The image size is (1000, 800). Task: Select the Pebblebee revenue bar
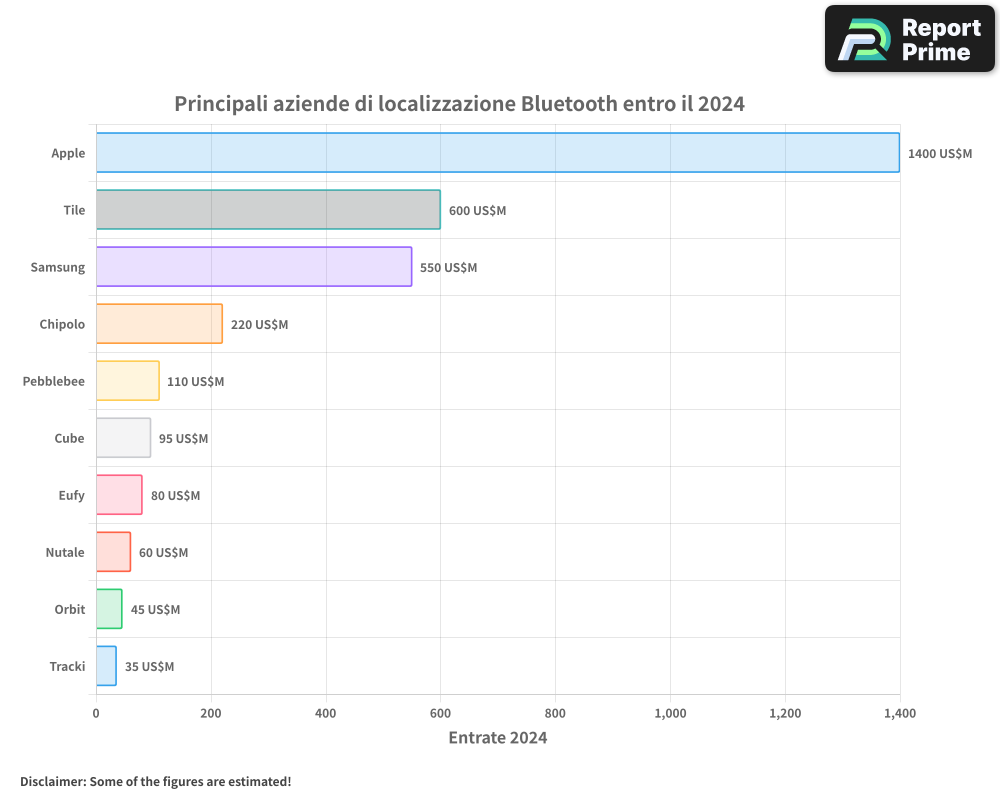[x=126, y=381]
